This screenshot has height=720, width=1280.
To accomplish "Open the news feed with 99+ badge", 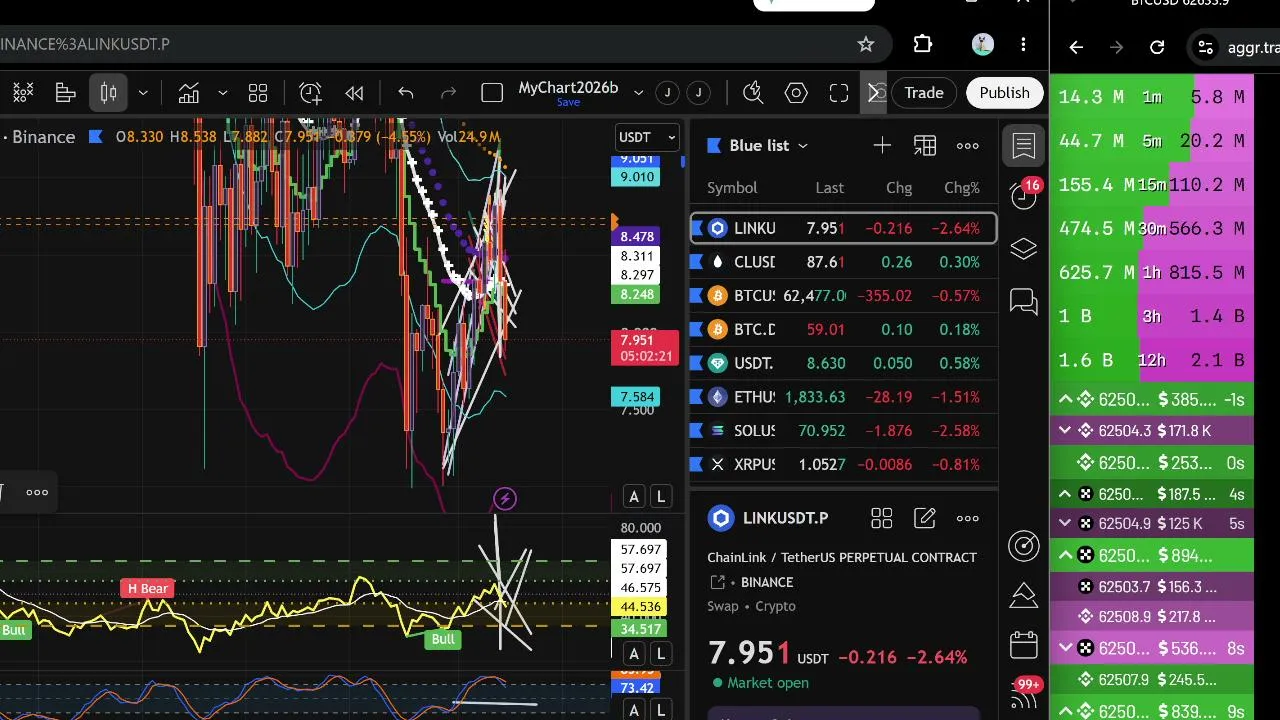I will (1024, 692).
